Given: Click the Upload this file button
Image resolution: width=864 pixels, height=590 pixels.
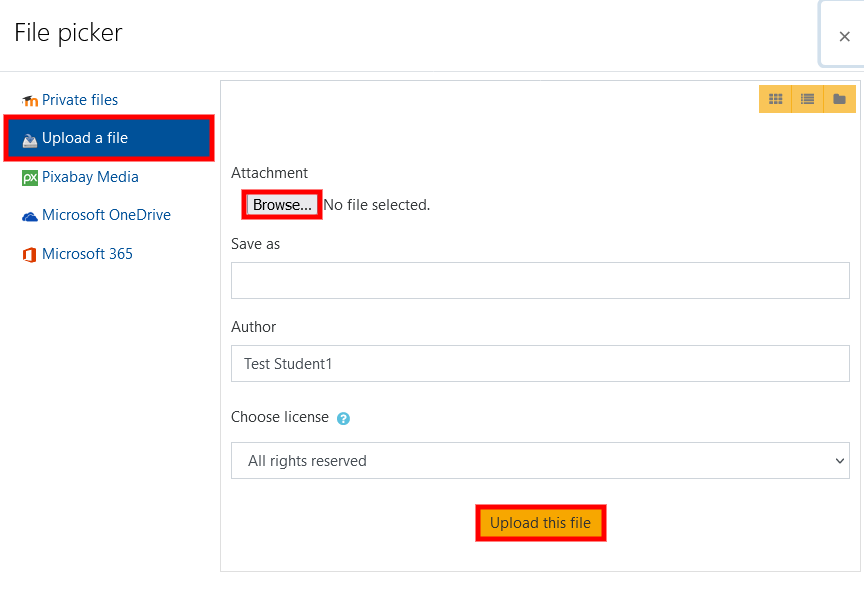Looking at the screenshot, I should tap(541, 523).
